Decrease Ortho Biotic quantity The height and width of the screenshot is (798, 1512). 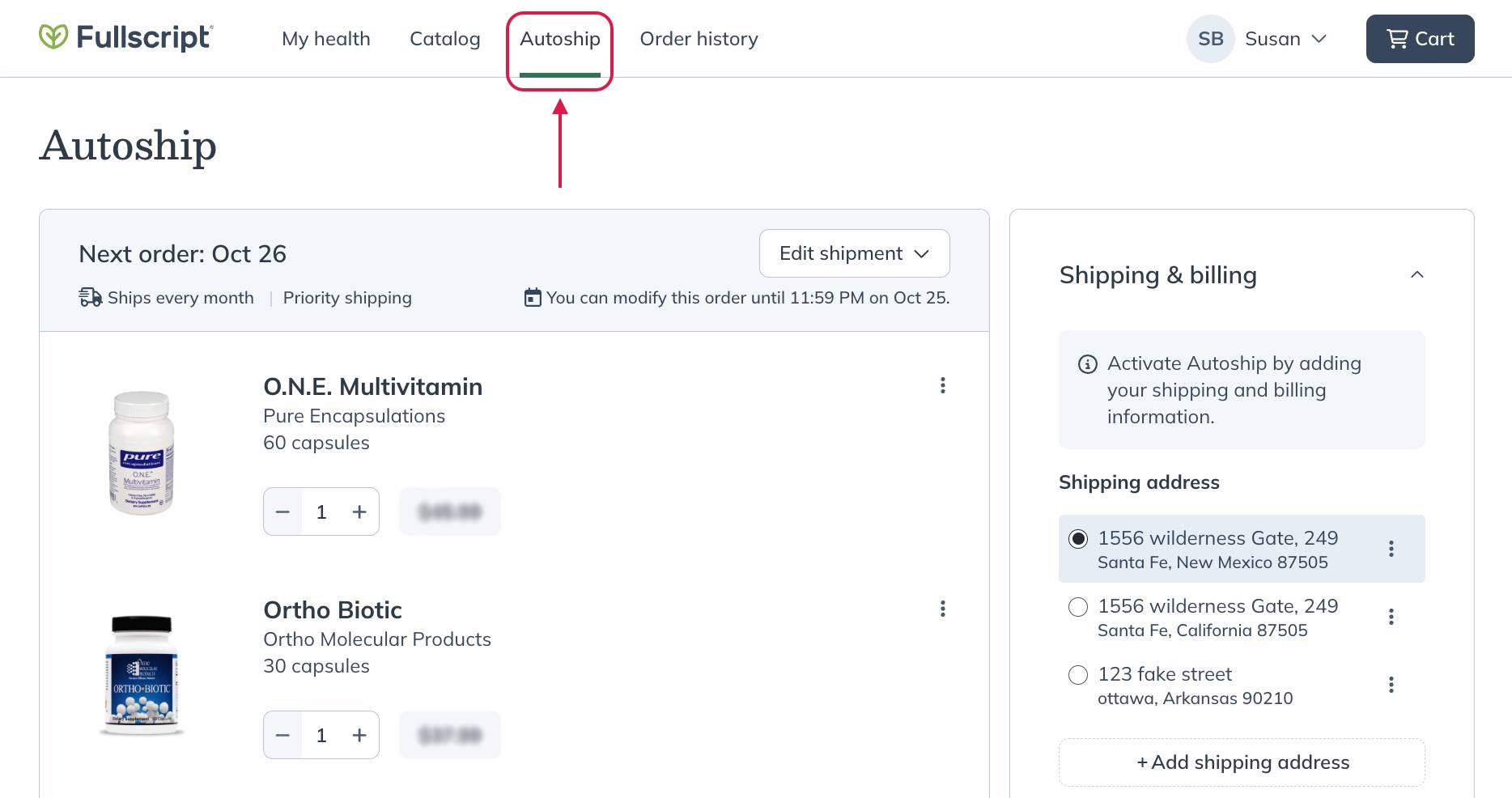coord(282,735)
